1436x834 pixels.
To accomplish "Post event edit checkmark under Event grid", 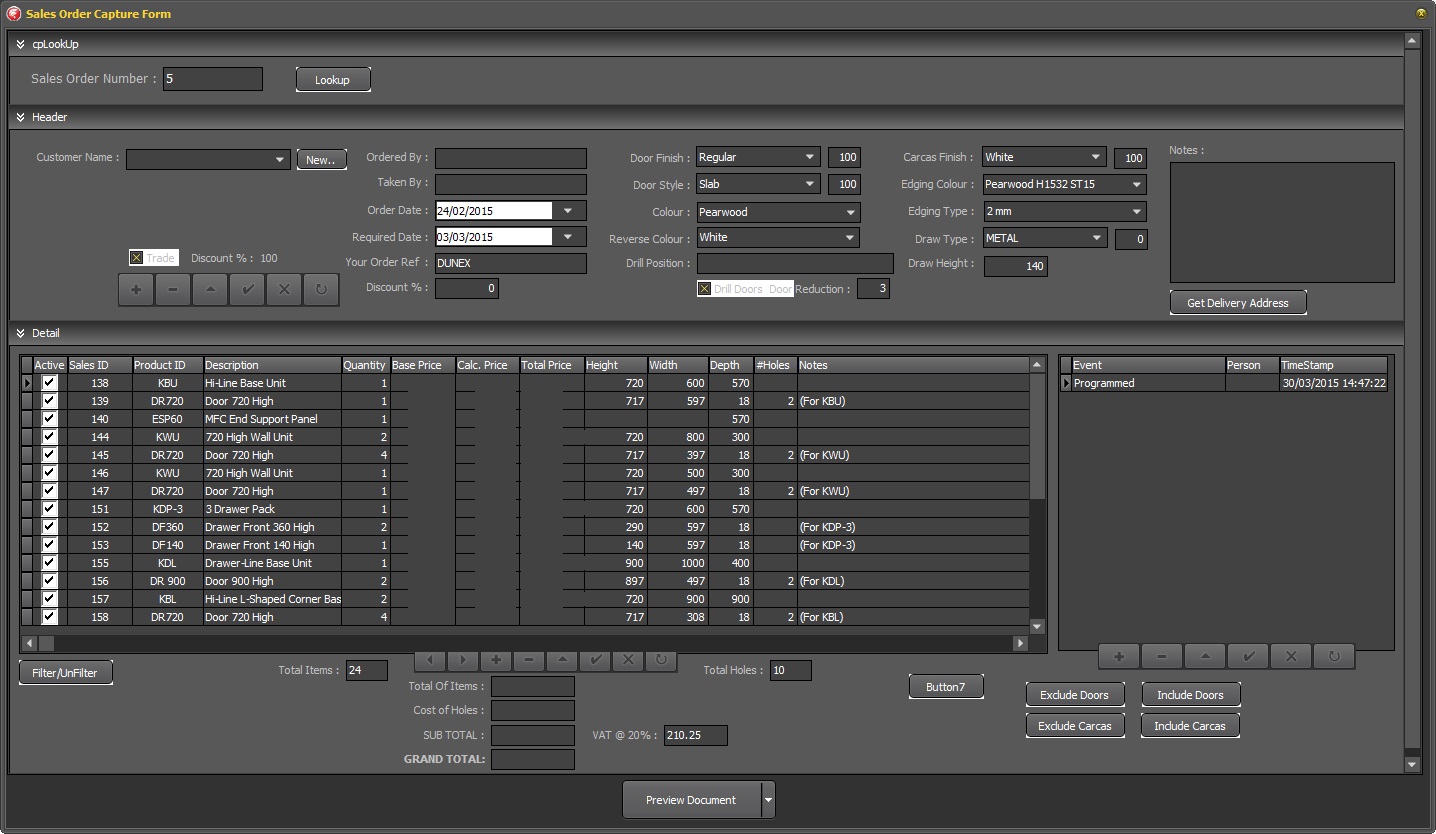I will click(1248, 657).
